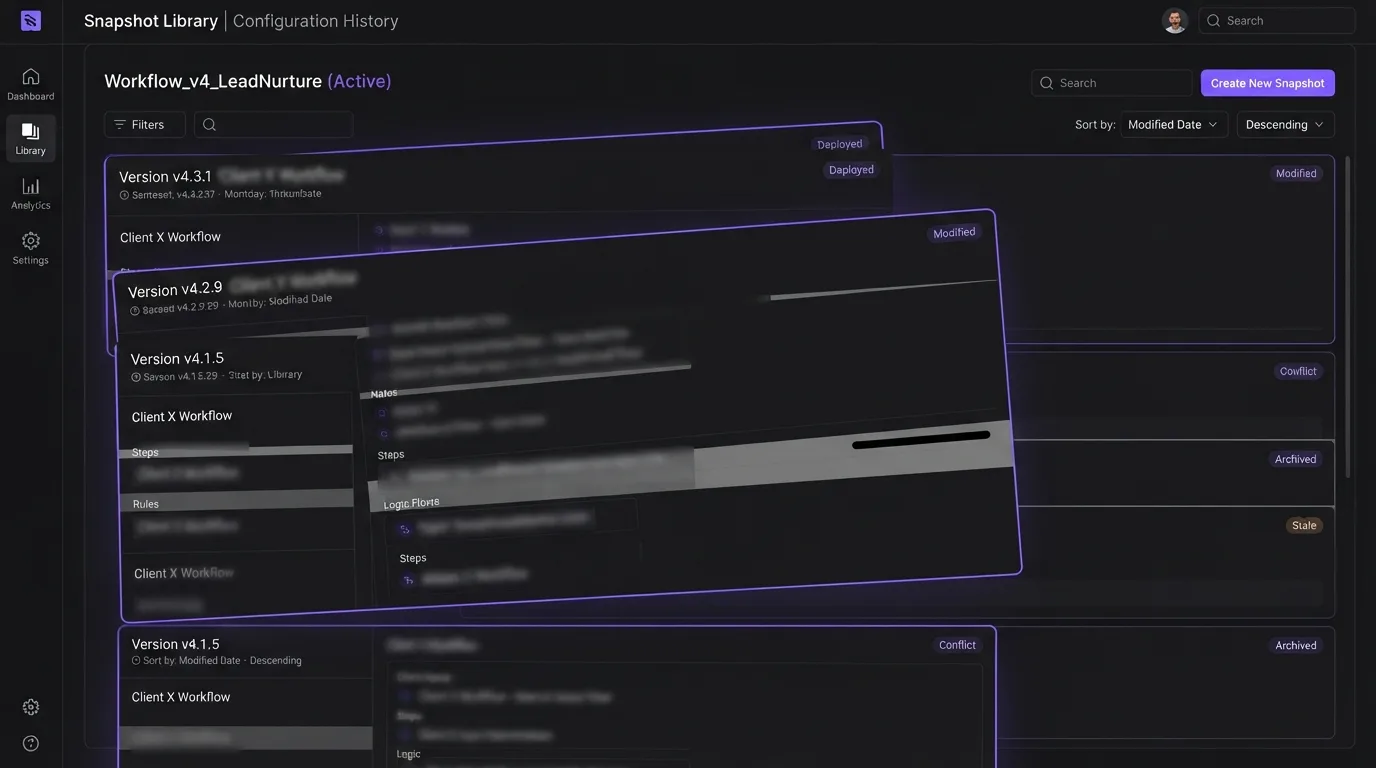Image resolution: width=1376 pixels, height=768 pixels.
Task: Open the Filters button
Action: tap(144, 125)
